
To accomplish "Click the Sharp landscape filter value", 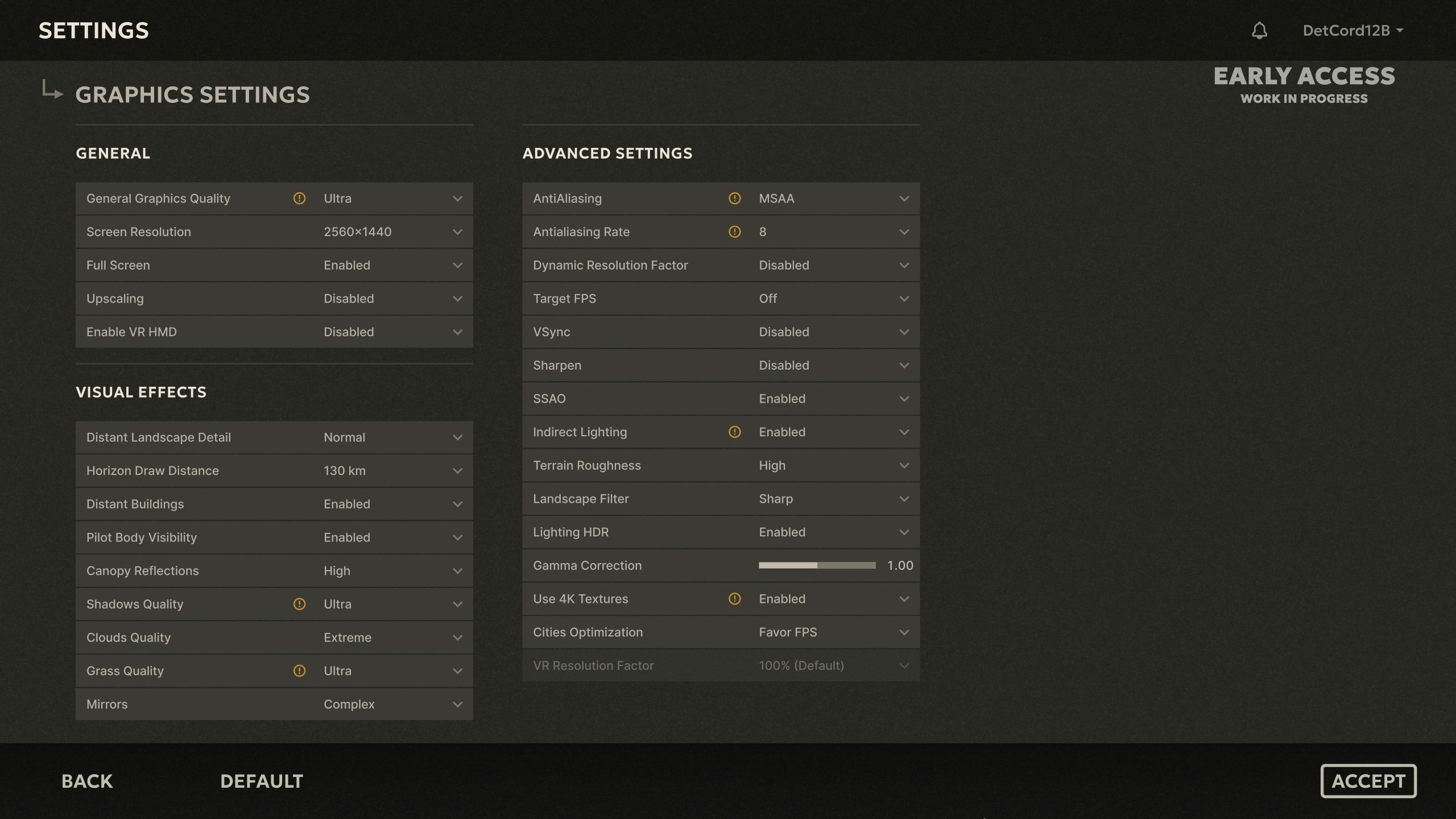I will (776, 499).
